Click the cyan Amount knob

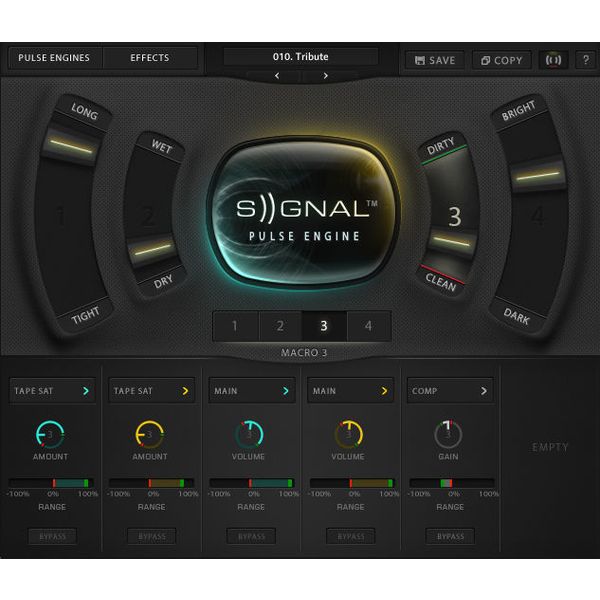click(50, 435)
